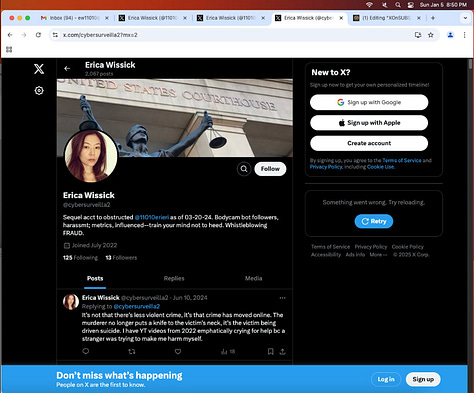The width and height of the screenshot is (474, 393).
Task: Bookmark the Jun 10, 2024 post
Action: pyautogui.click(x=271, y=351)
